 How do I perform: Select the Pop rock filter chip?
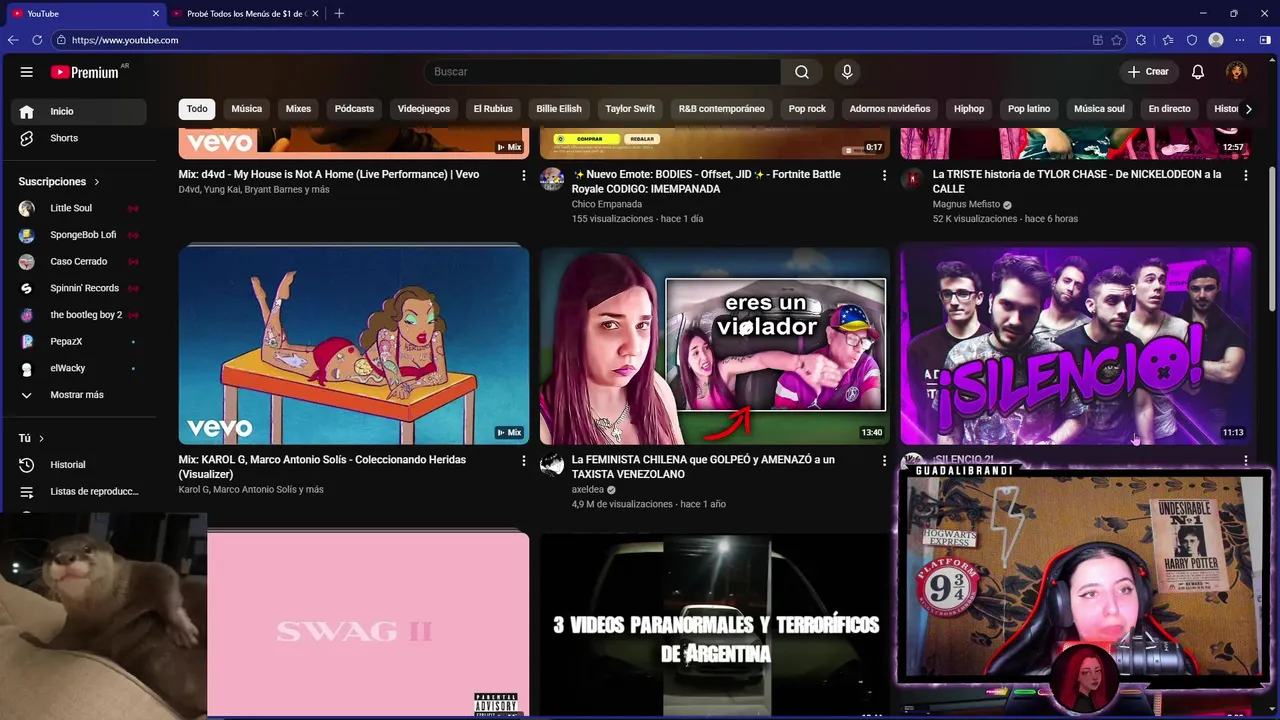click(807, 109)
